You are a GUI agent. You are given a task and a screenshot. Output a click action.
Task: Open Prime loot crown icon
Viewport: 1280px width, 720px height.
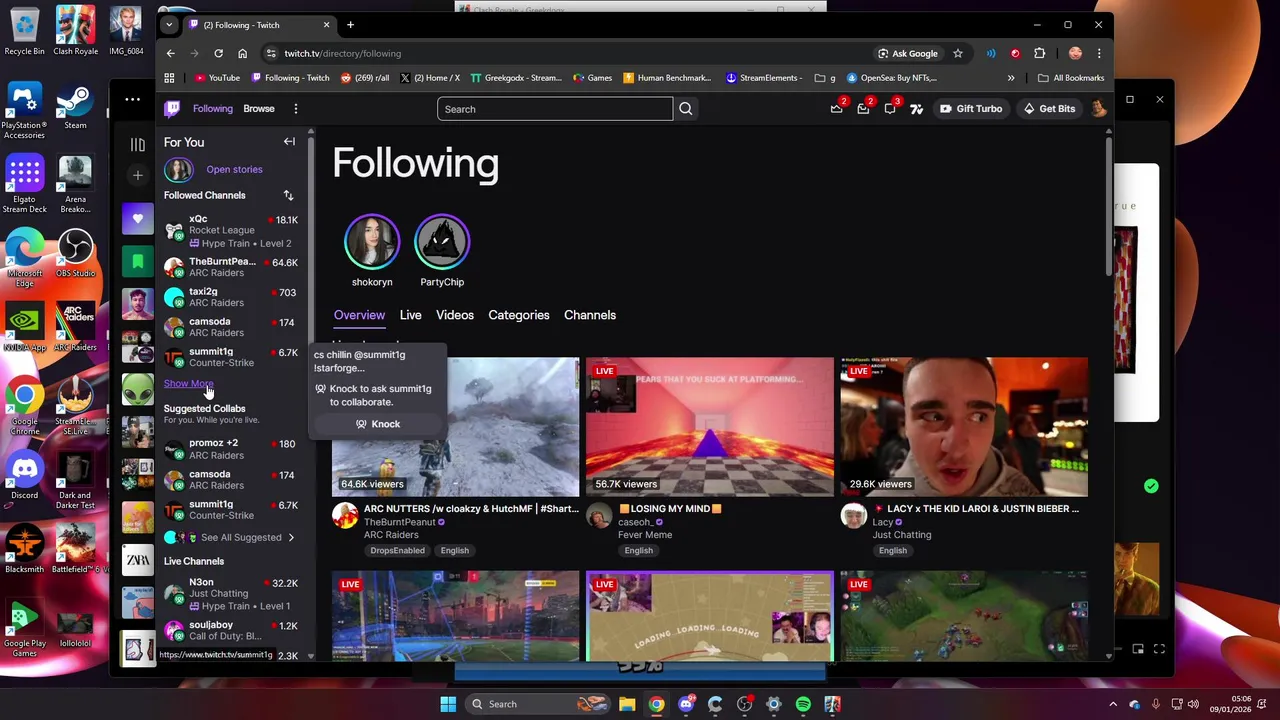point(837,109)
